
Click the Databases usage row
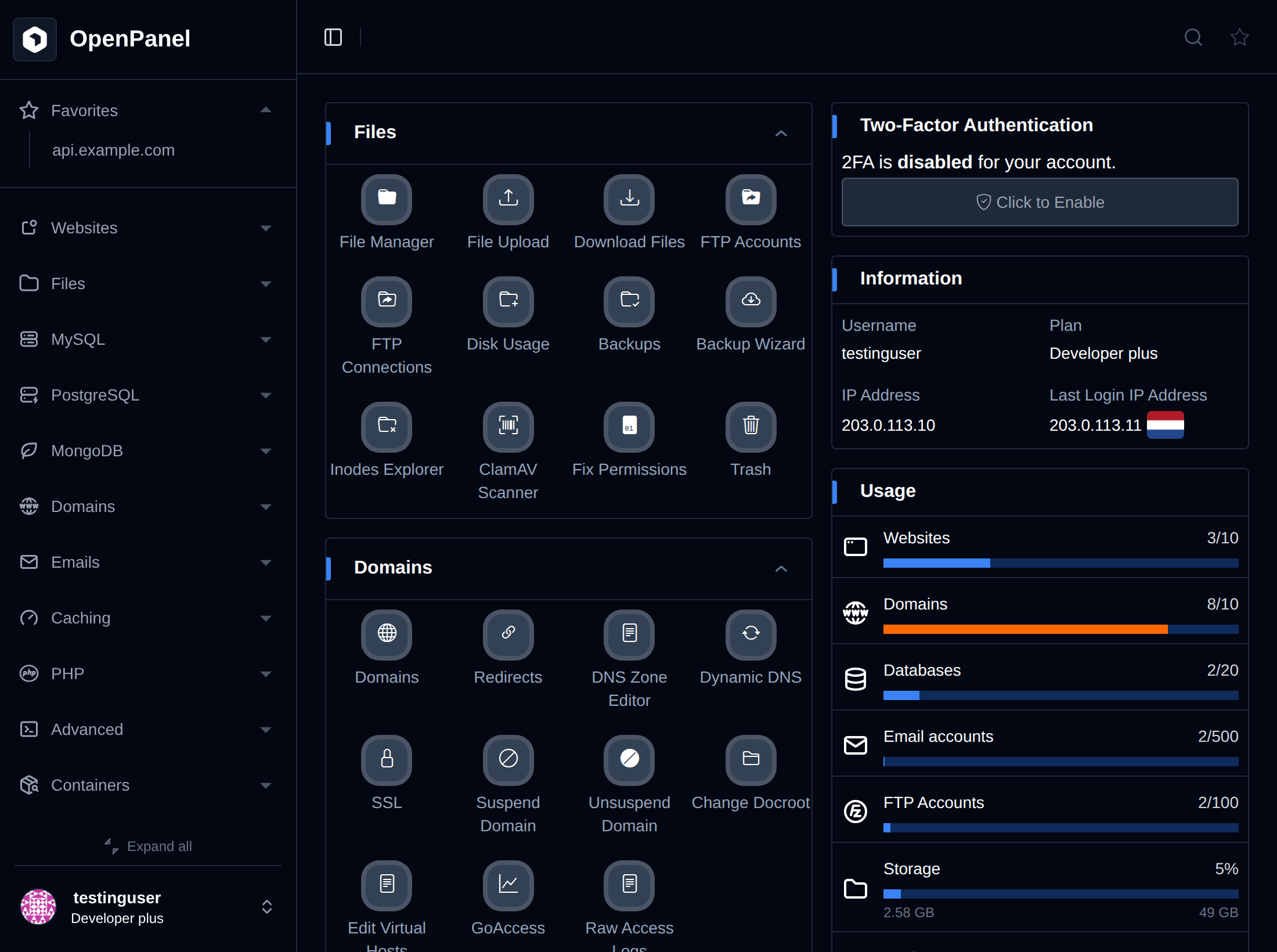tap(1040, 677)
